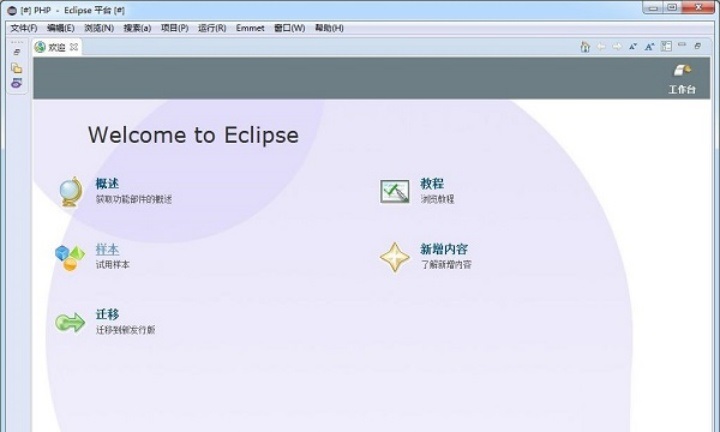Image resolution: width=720 pixels, height=432 pixels.
Task: Open the 工作台 workbench icon
Action: [682, 70]
